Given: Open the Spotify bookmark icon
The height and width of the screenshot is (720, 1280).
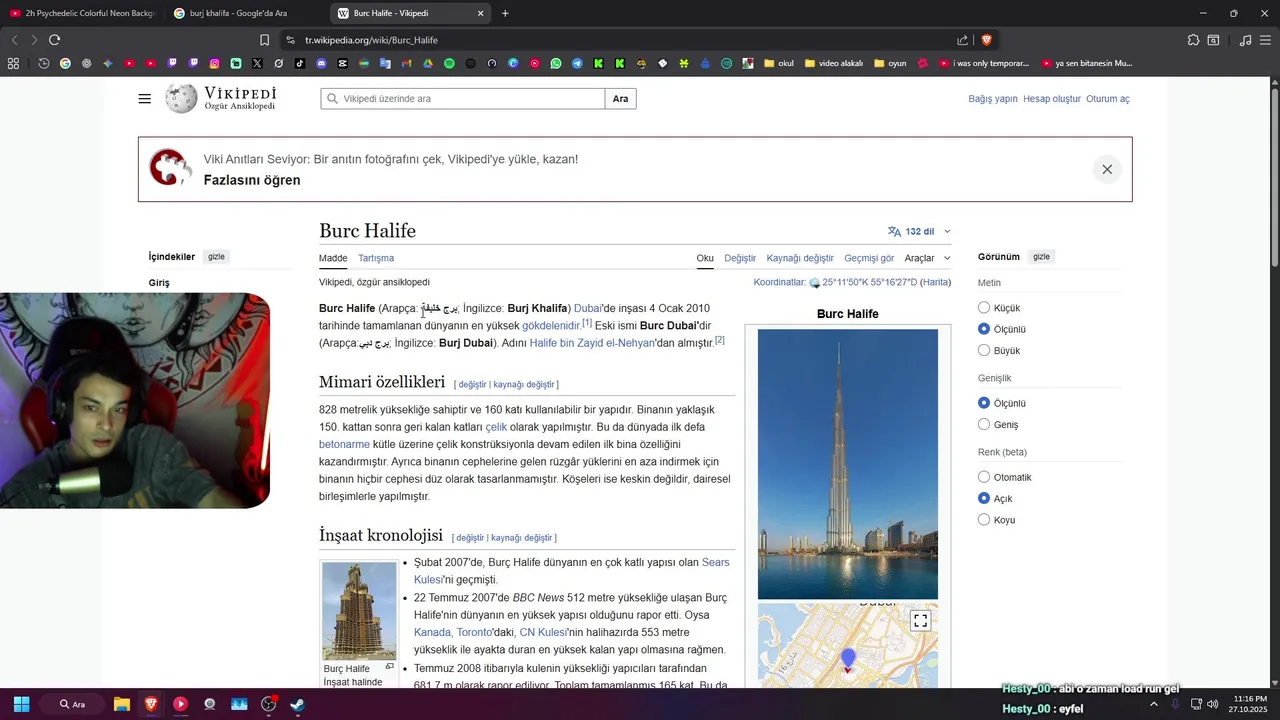Looking at the screenshot, I should 449,63.
